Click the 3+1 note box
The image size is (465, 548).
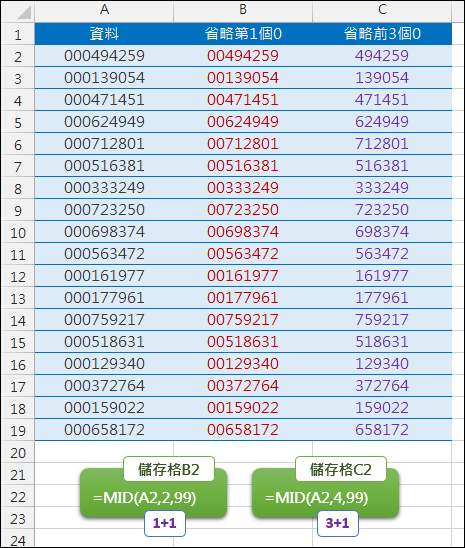pos(337,523)
